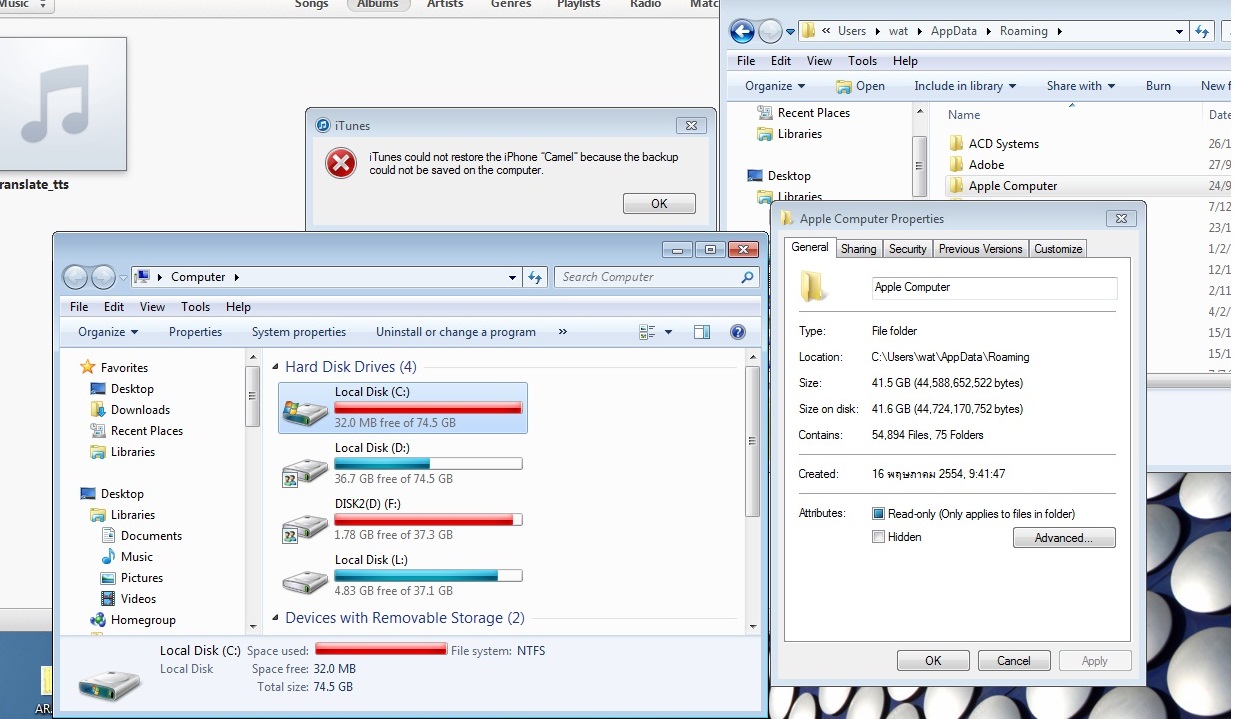This screenshot has width=1233, height=719.
Task: Switch to the Sharing tab
Action: click(858, 249)
